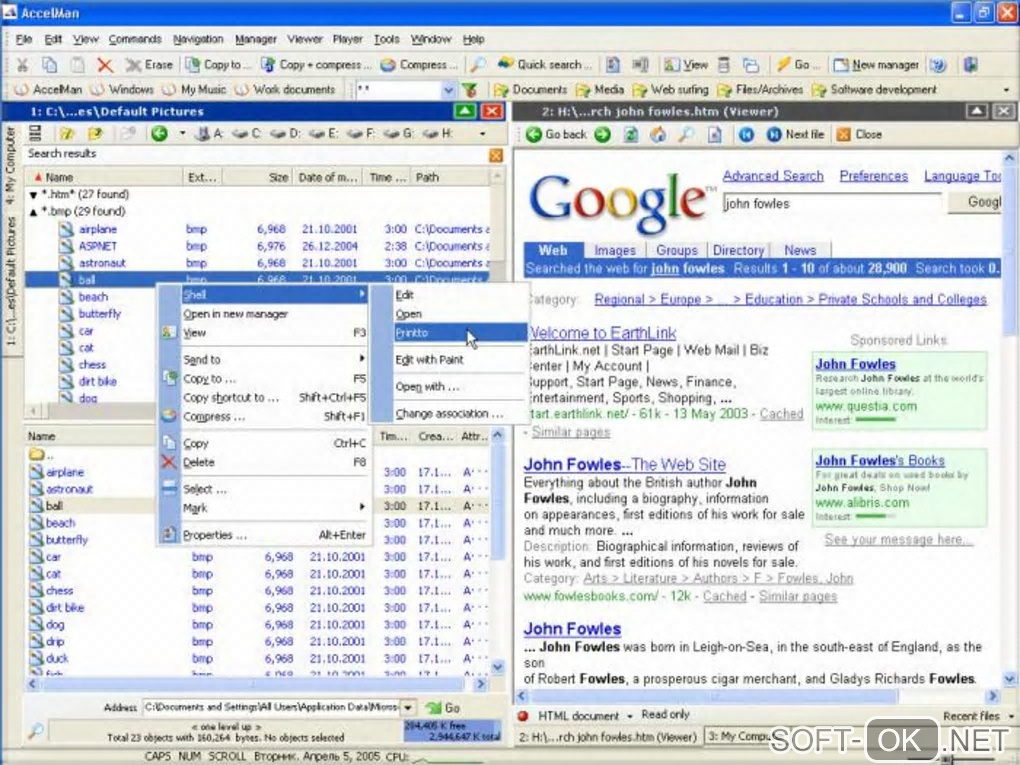The image size is (1020, 765).
Task: Open the drive bar overflow dropdown arrow
Action: pos(482,134)
